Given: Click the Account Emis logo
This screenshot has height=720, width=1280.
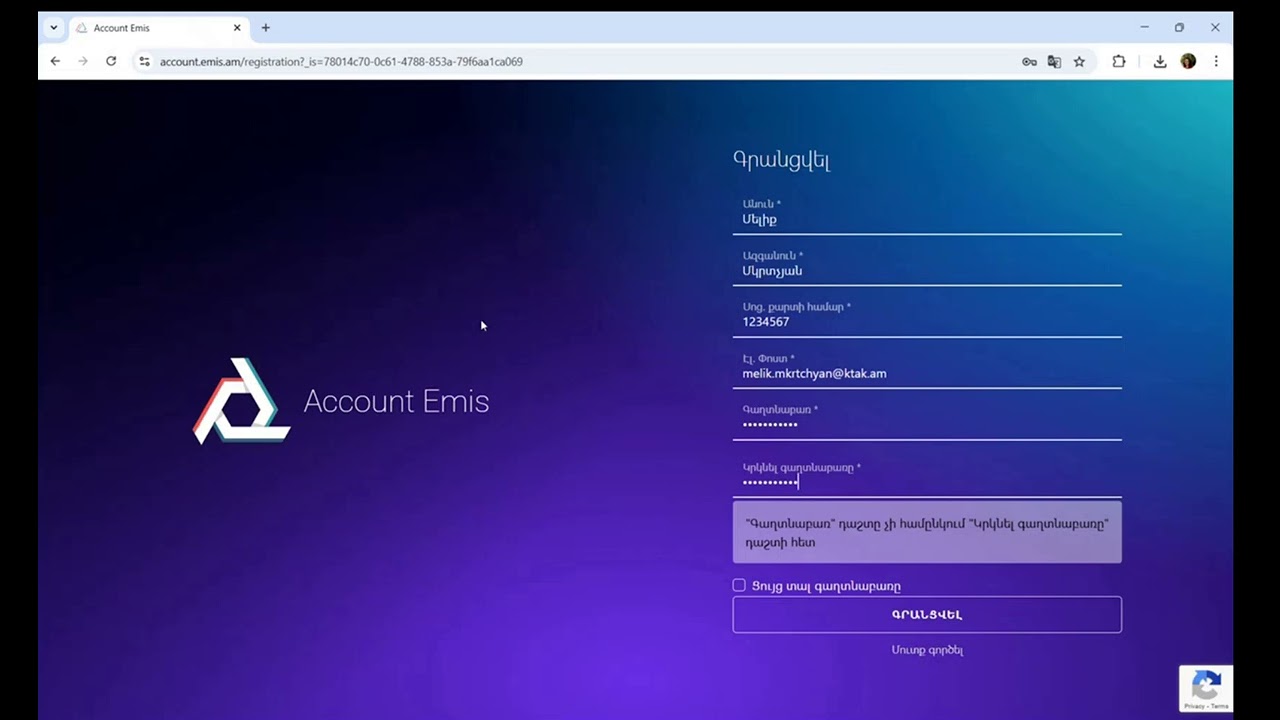Looking at the screenshot, I should tap(241, 401).
